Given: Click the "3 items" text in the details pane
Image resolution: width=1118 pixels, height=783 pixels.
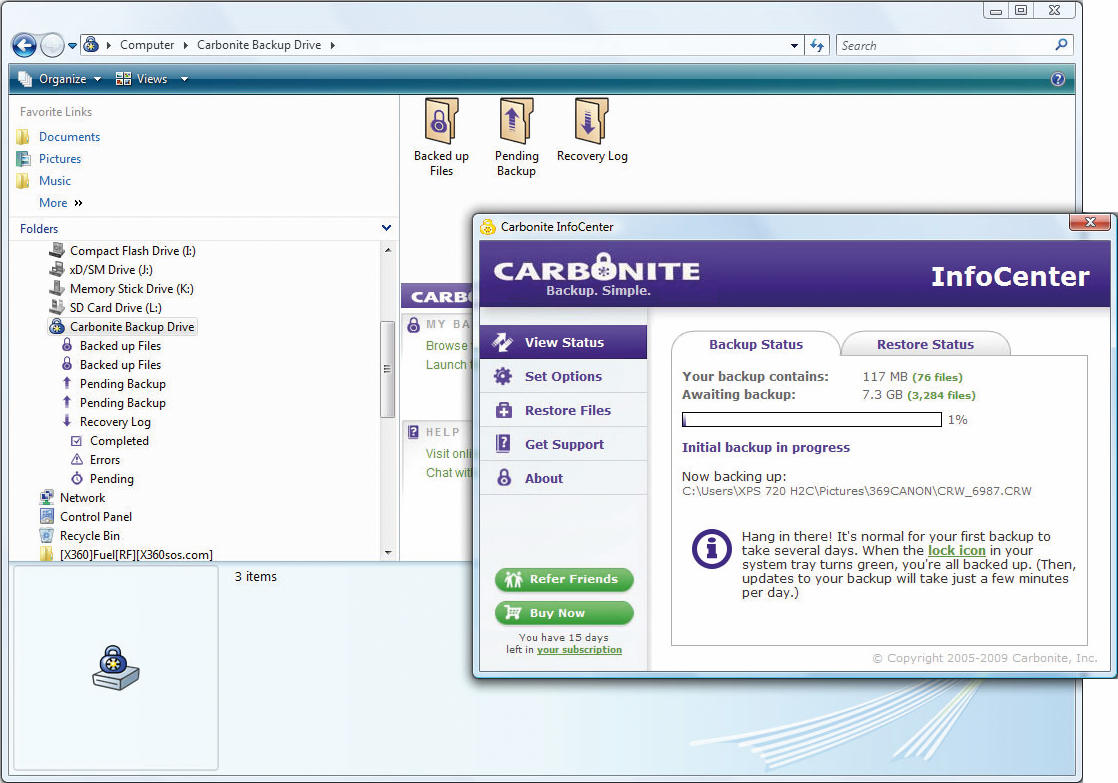Looking at the screenshot, I should 255,576.
